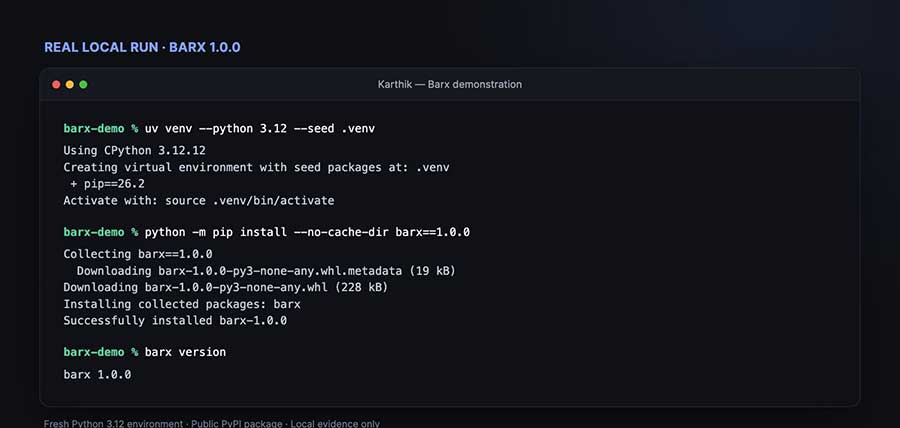
Task: Click the green zoom traffic light button
Action: pos(83,84)
